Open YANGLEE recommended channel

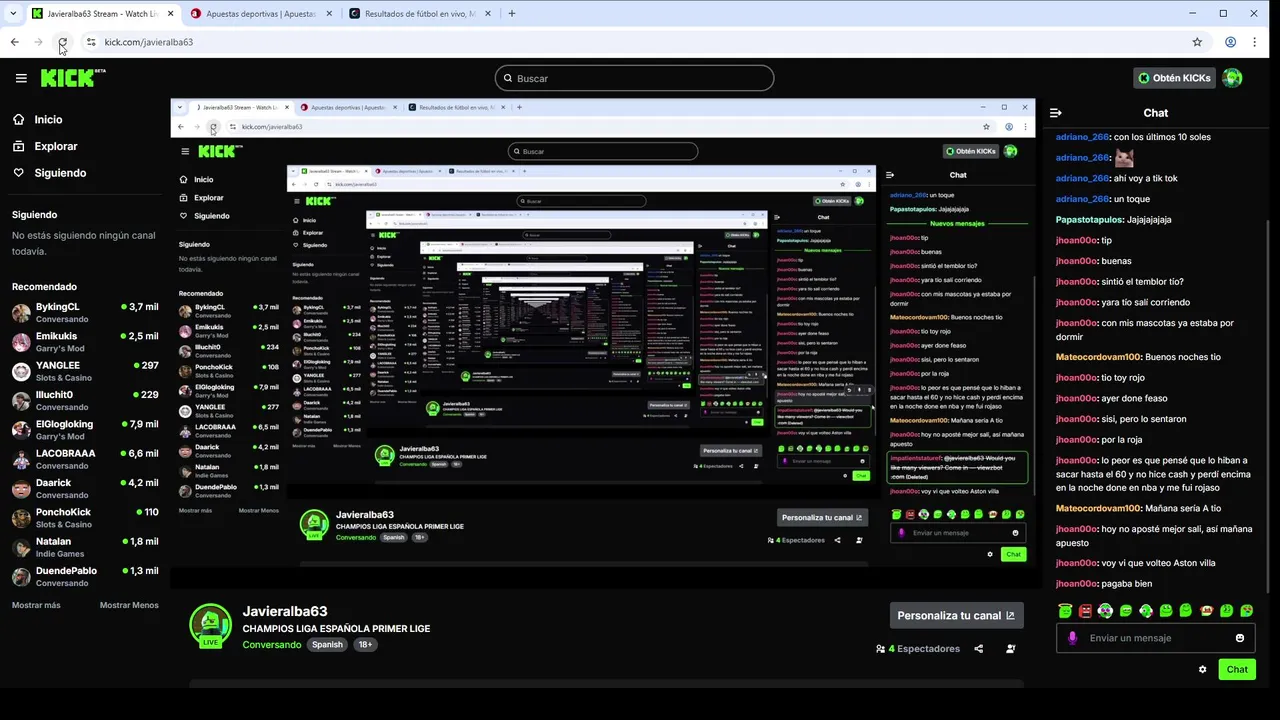[x=85, y=371]
